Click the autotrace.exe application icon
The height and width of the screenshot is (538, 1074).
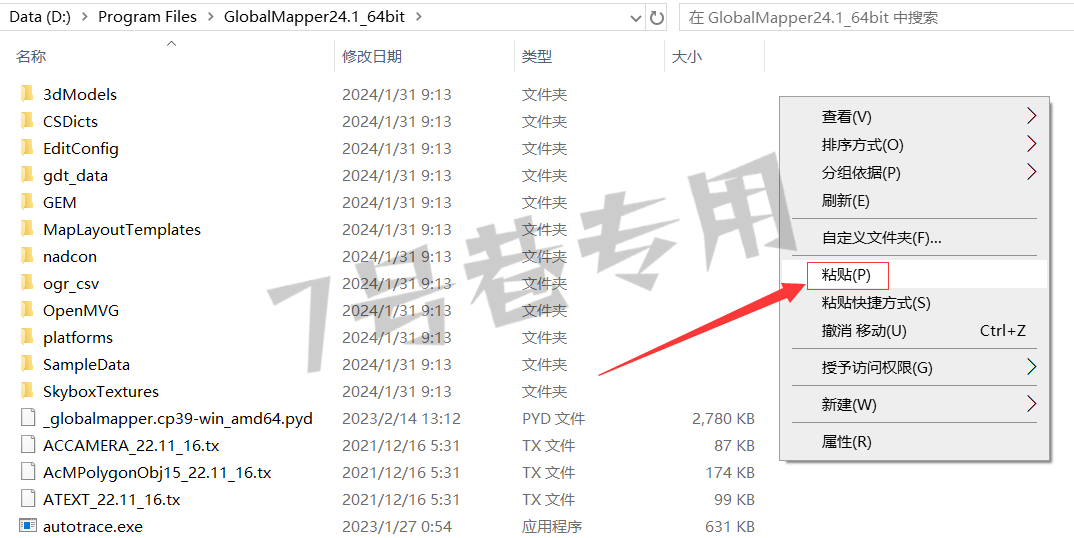coord(27,526)
